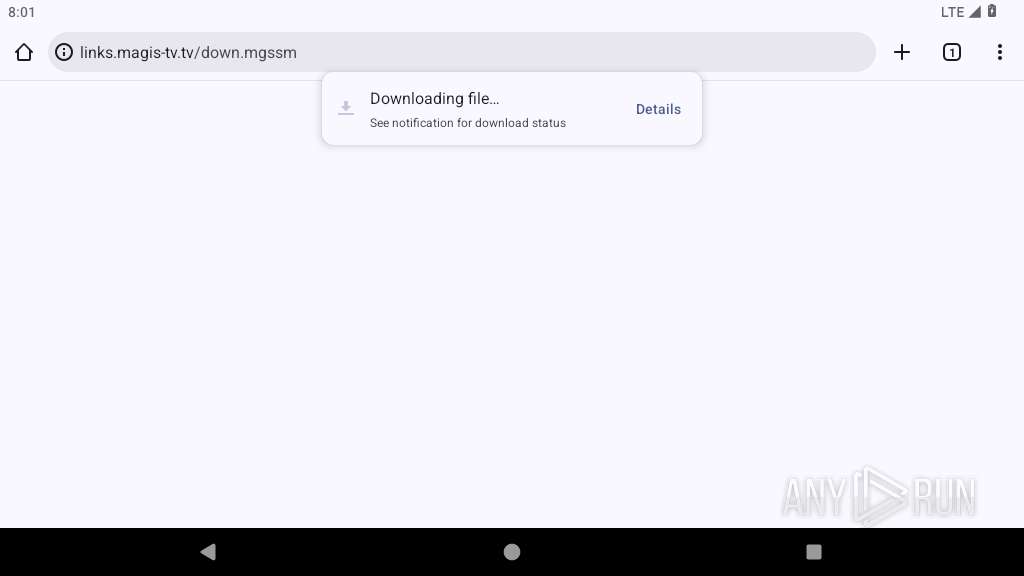The width and height of the screenshot is (1024, 576).
Task: Tap the Chrome home icon
Action: click(24, 52)
